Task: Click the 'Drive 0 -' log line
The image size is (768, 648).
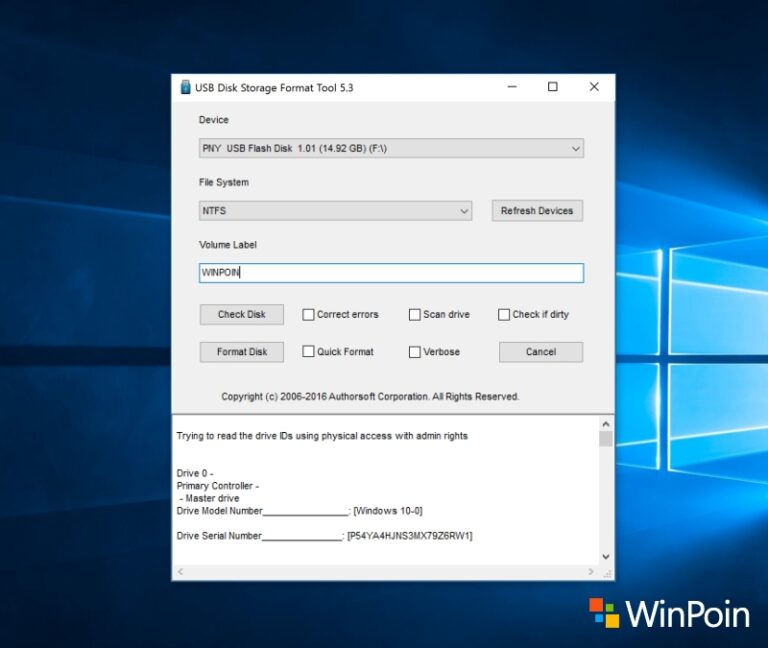Action: [194, 473]
